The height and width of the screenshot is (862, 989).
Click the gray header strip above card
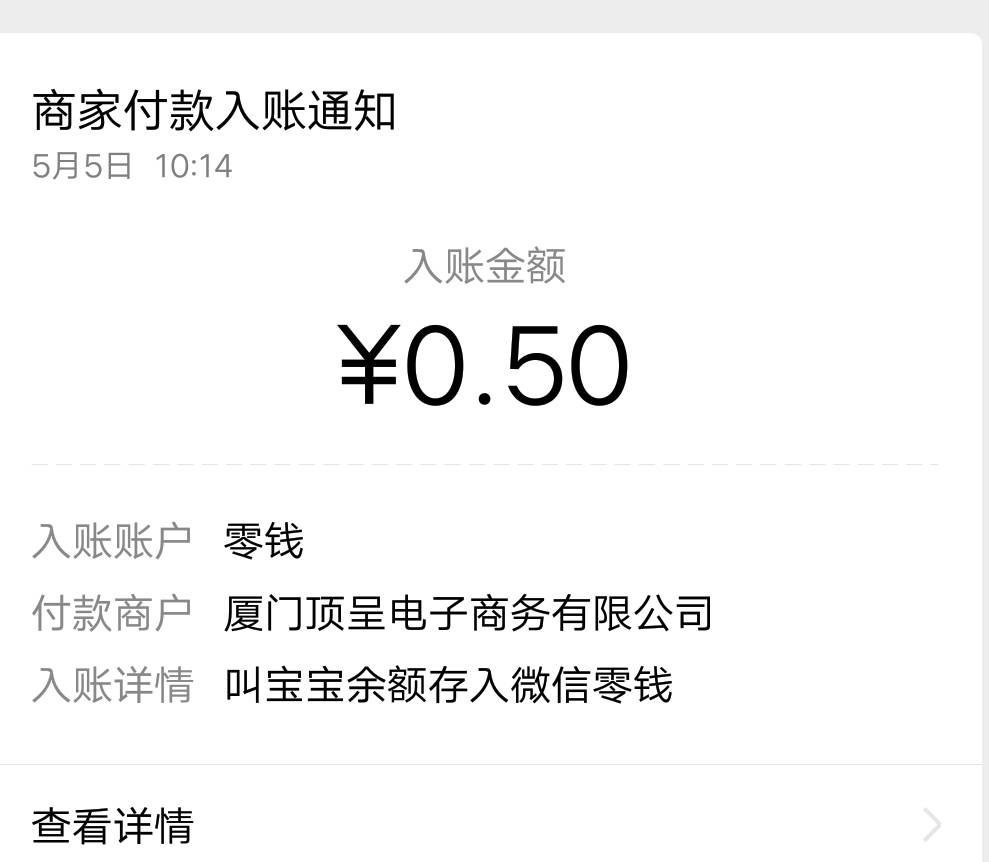[x=494, y=16]
